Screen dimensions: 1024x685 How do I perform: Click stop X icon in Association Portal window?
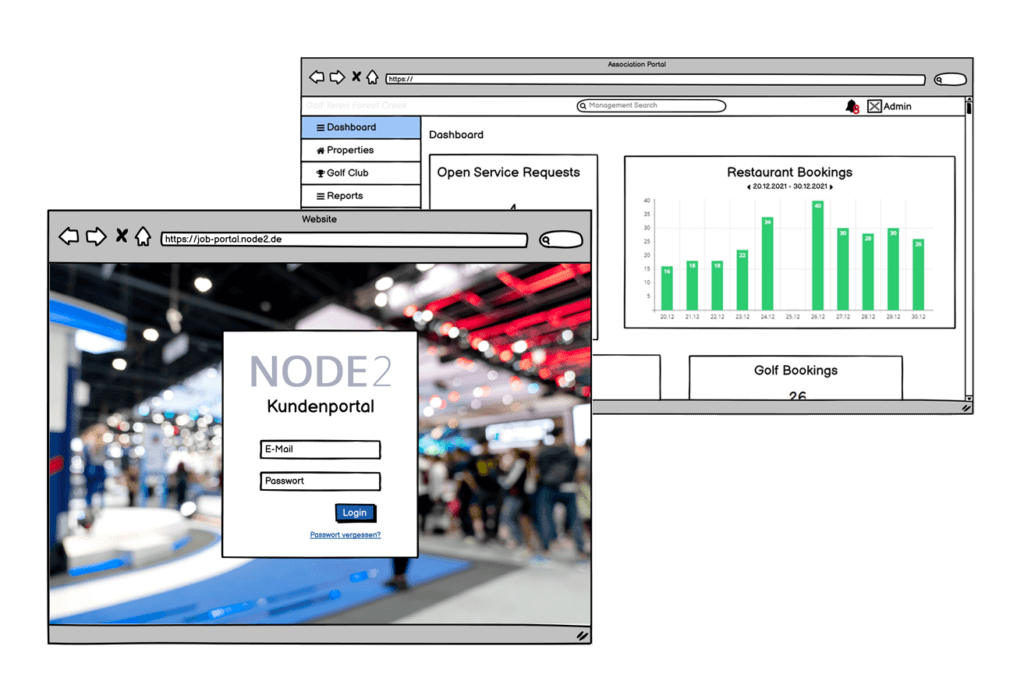357,76
